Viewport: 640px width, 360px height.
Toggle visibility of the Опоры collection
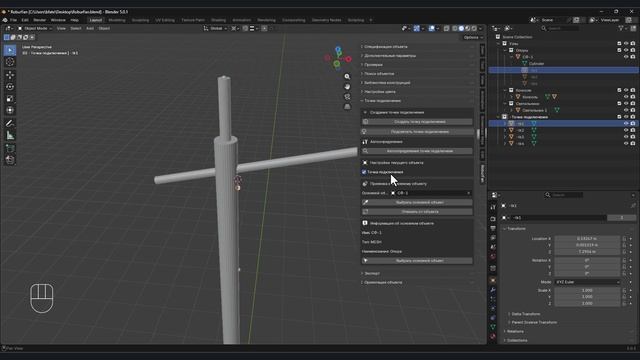point(626,50)
